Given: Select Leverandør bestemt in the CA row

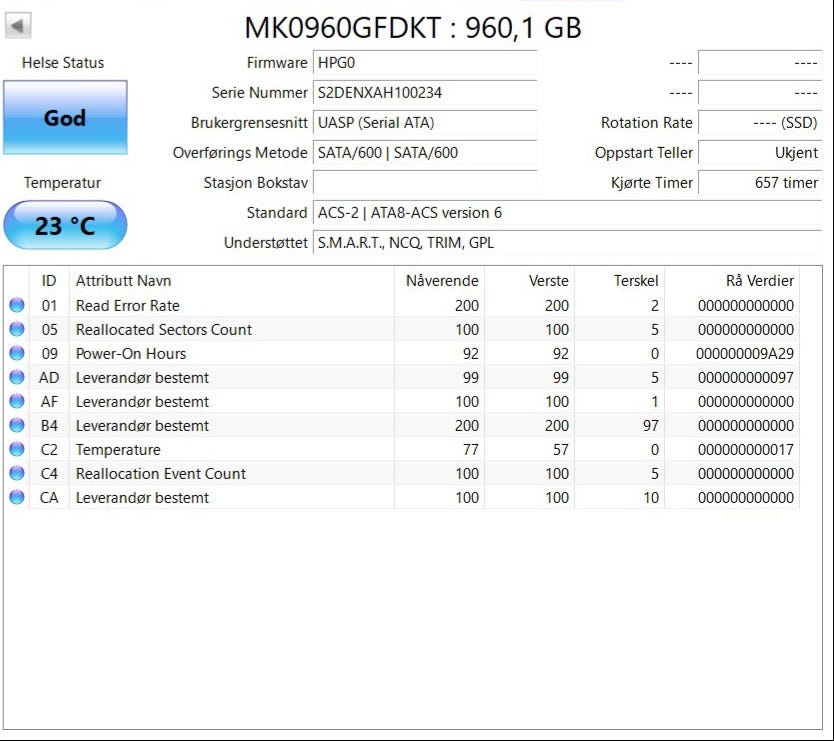Looking at the screenshot, I should click(x=143, y=497).
